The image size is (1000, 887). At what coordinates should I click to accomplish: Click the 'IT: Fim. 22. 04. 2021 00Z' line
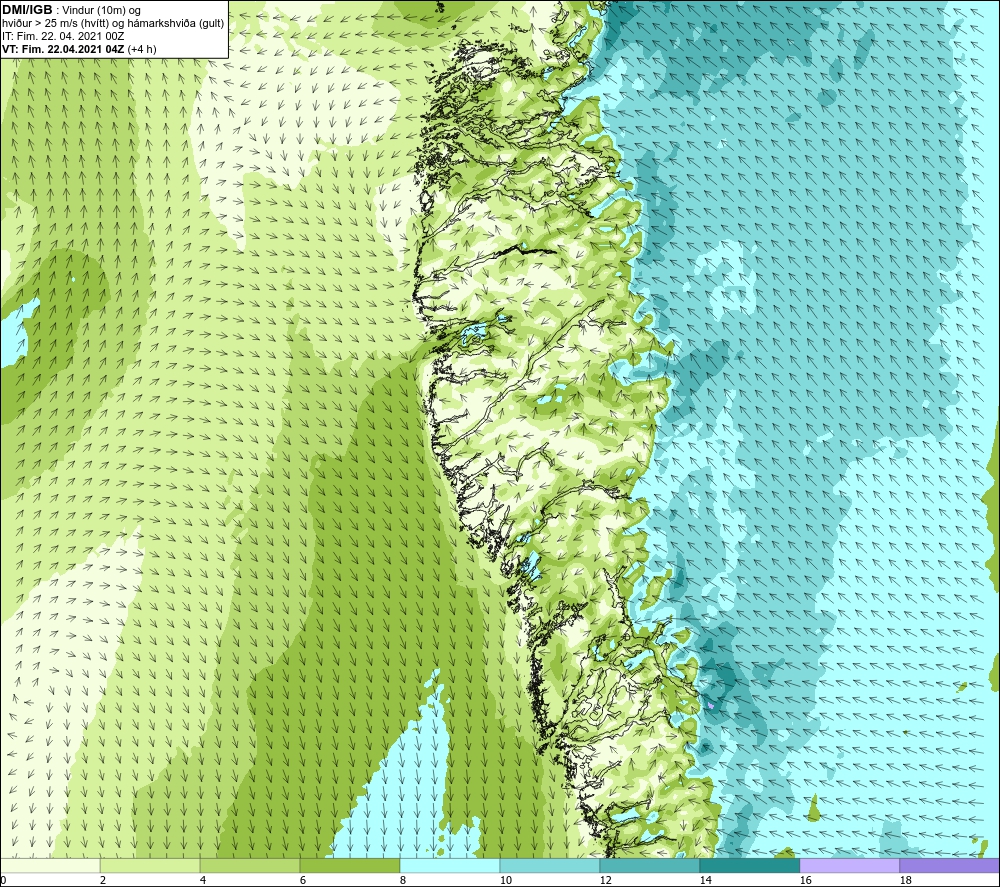pyautogui.click(x=63, y=36)
